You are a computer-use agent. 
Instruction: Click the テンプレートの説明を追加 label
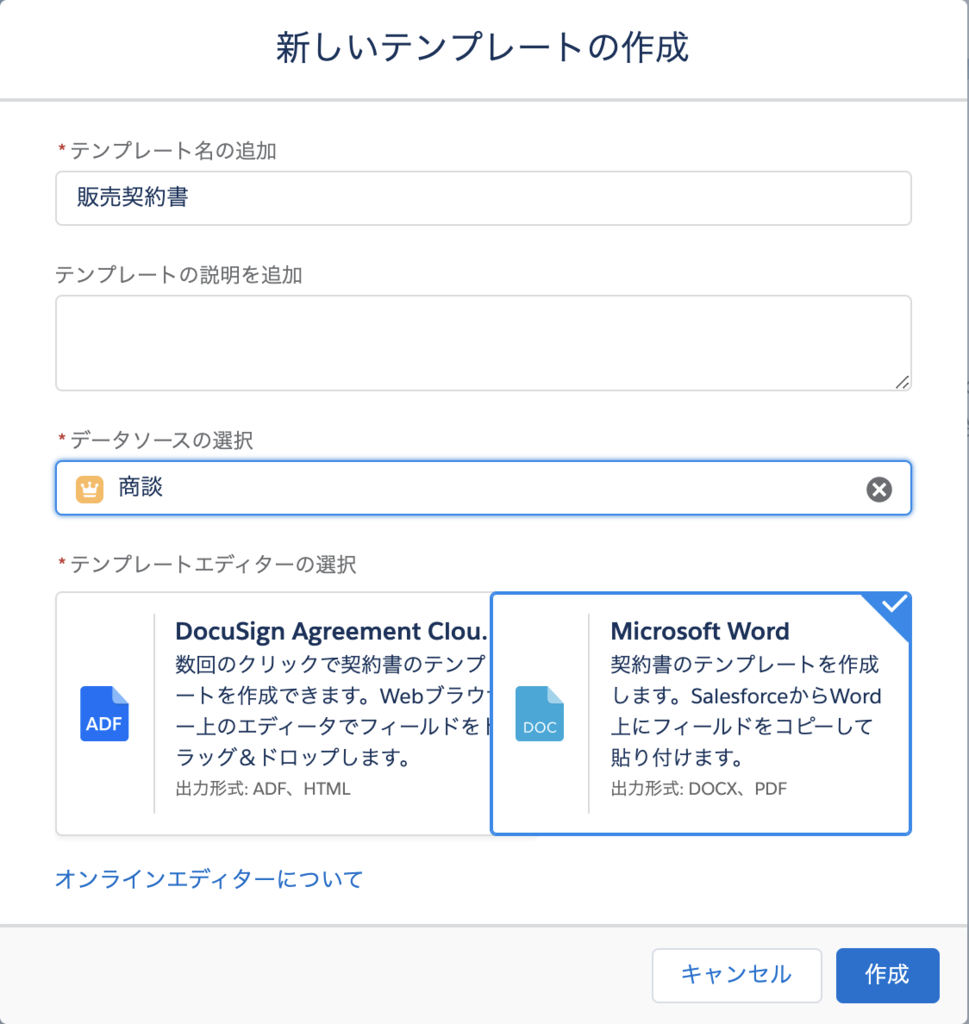tap(178, 275)
